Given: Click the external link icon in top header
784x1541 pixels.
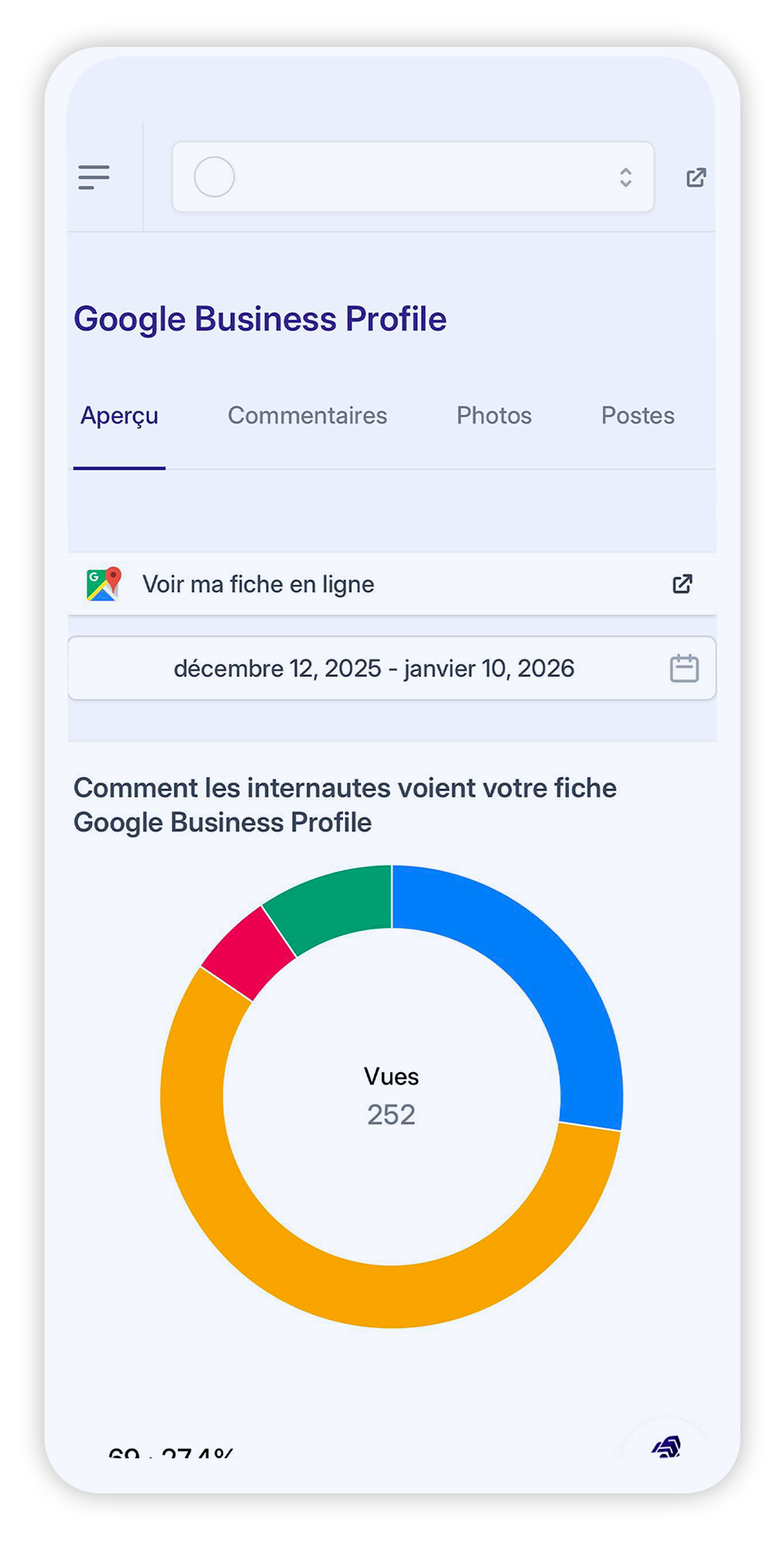Looking at the screenshot, I should (696, 177).
